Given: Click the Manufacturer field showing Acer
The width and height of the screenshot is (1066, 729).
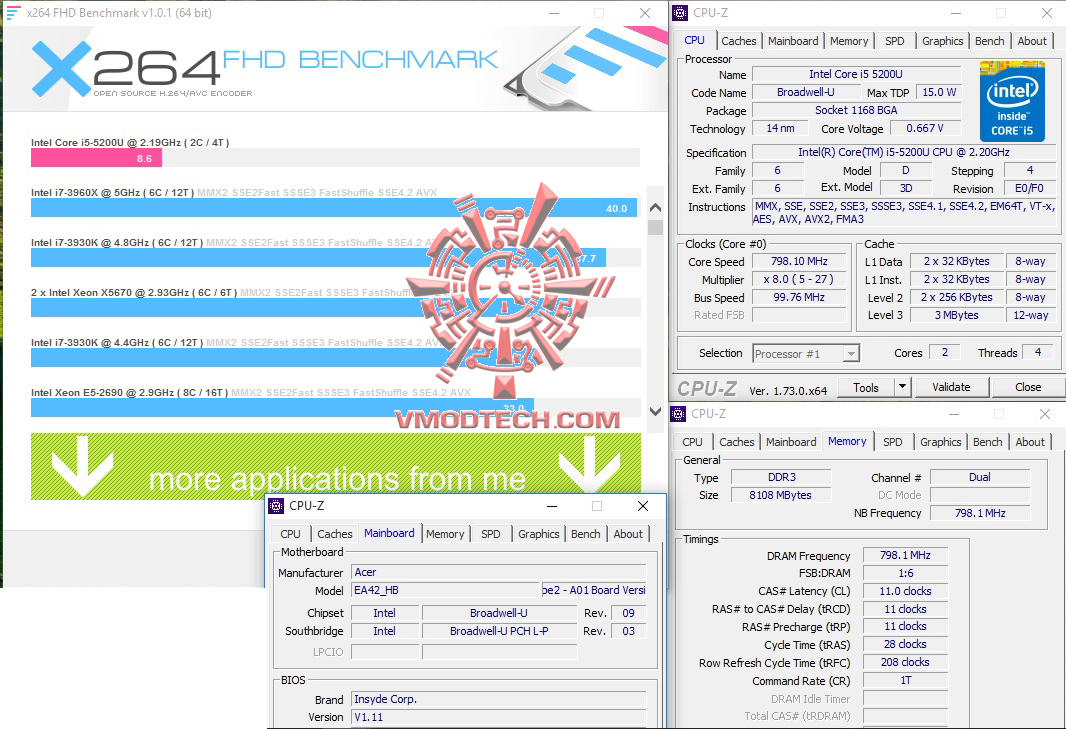Looking at the screenshot, I should (x=498, y=572).
